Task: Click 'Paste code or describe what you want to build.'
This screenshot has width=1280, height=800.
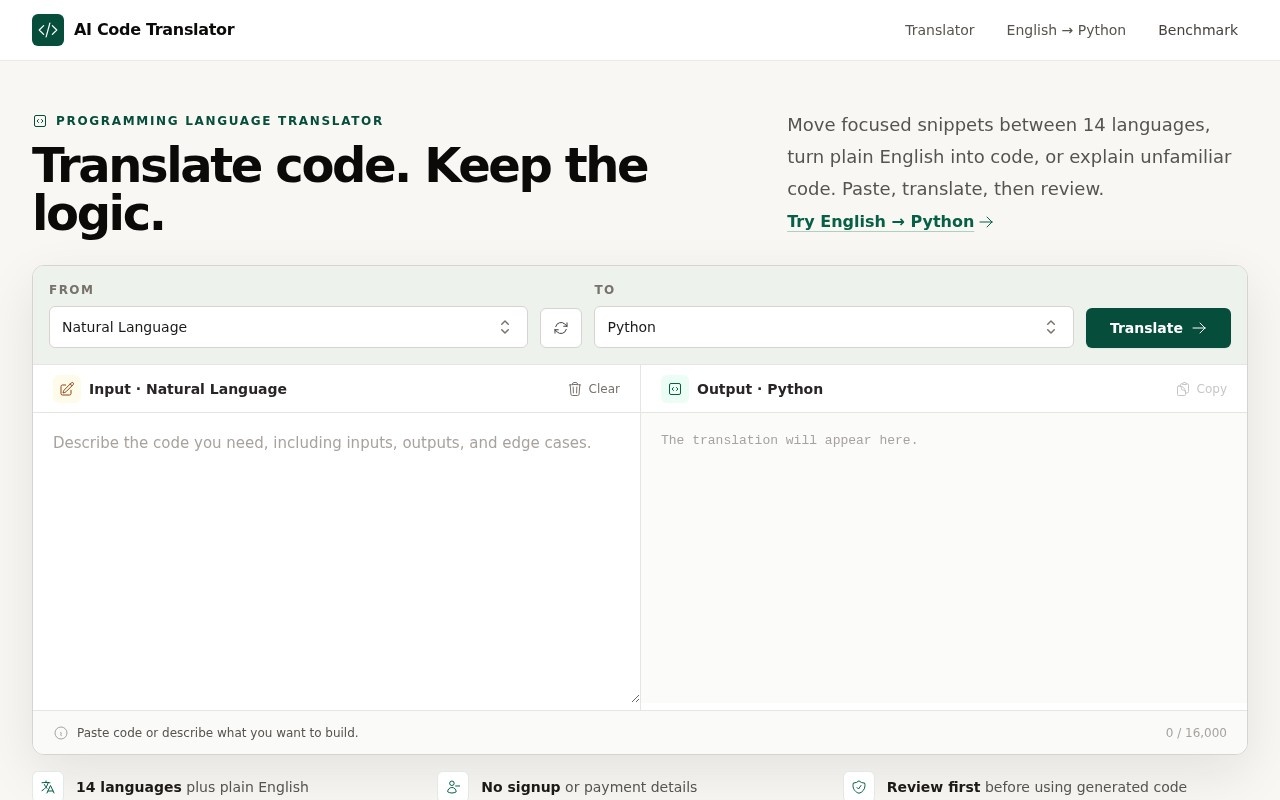Action: [217, 733]
